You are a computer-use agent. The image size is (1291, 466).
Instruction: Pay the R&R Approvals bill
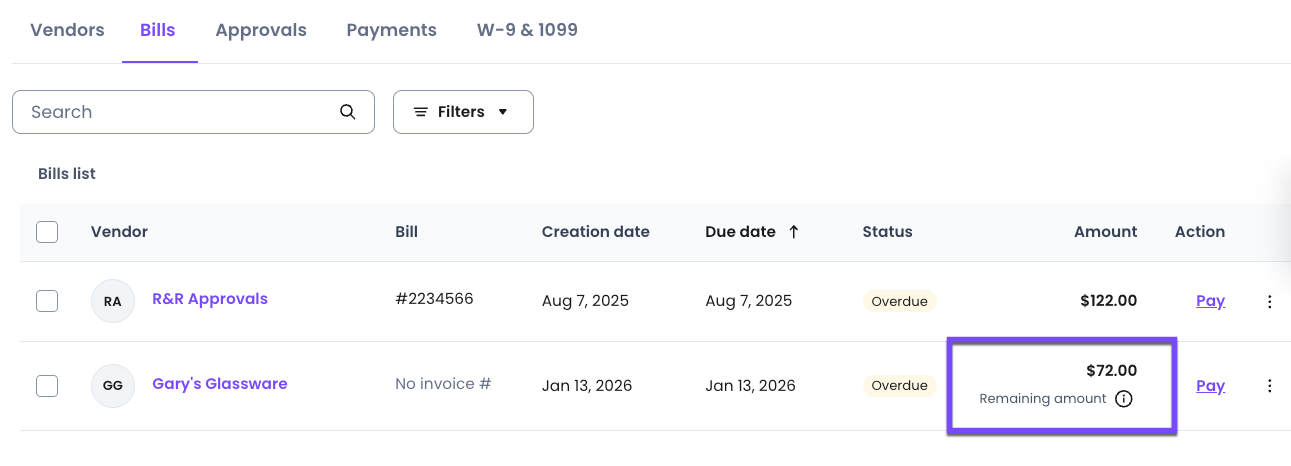(x=1210, y=301)
